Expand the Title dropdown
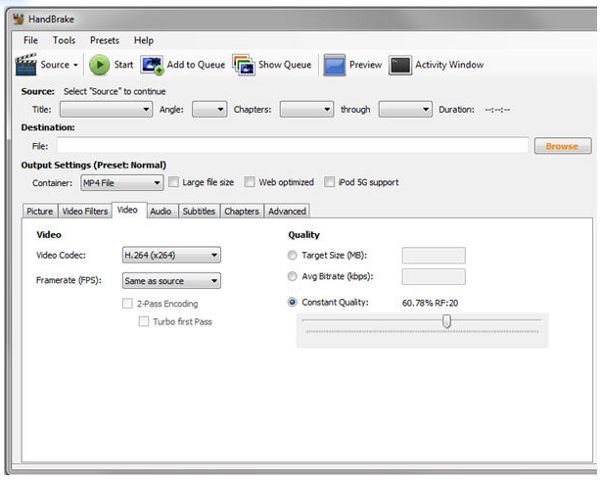 coord(106,109)
